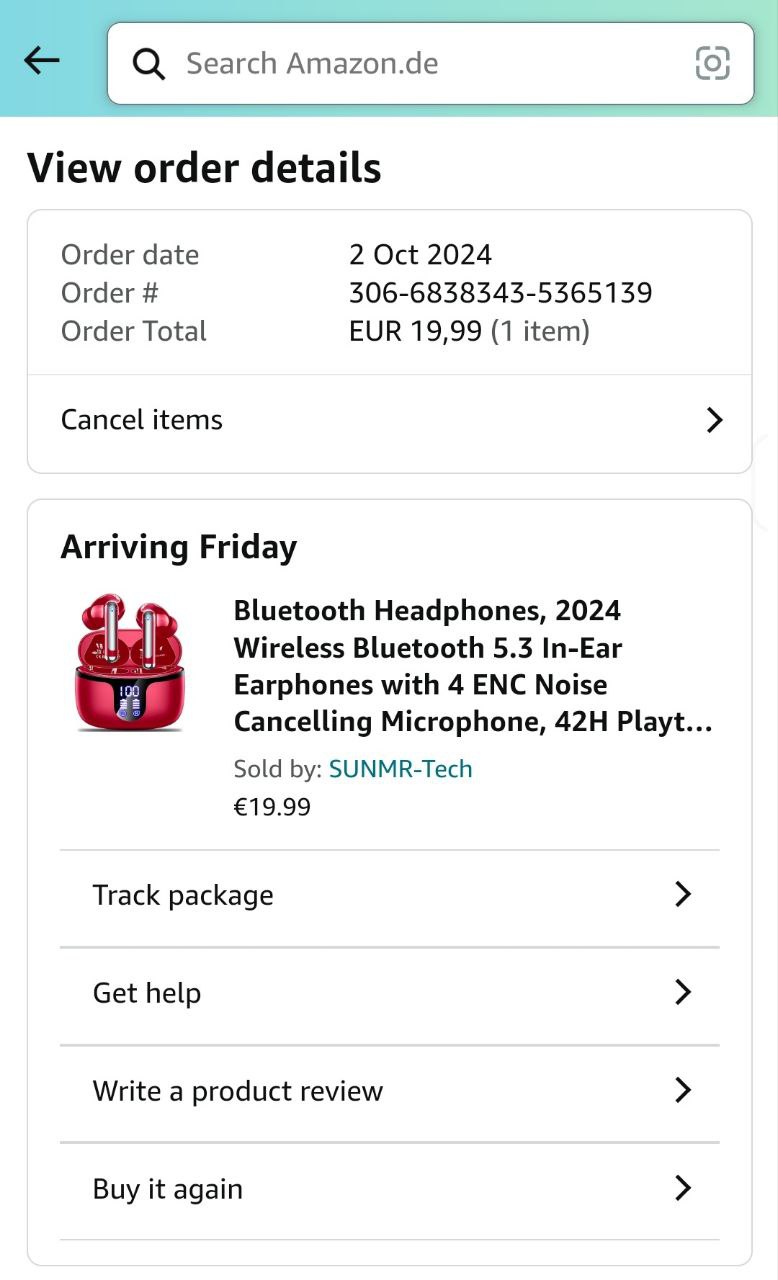Screen dimensions: 778x1280
Task: Open the Cancel items option
Action: click(x=142, y=420)
